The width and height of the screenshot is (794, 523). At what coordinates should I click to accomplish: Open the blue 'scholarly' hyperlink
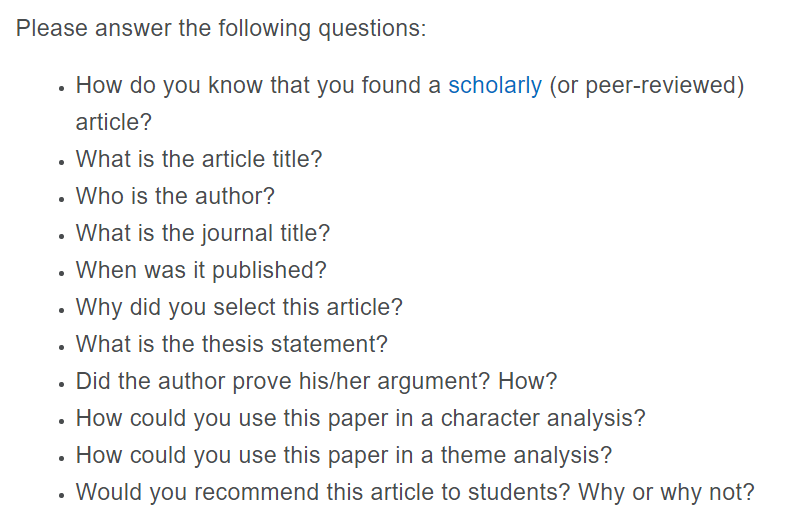point(495,86)
